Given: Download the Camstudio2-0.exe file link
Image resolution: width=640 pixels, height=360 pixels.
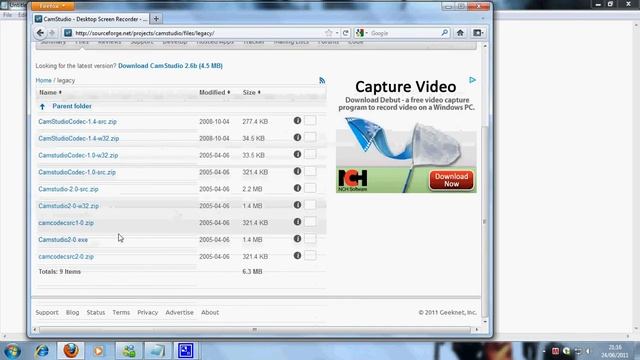Looking at the screenshot, I should (63, 240).
